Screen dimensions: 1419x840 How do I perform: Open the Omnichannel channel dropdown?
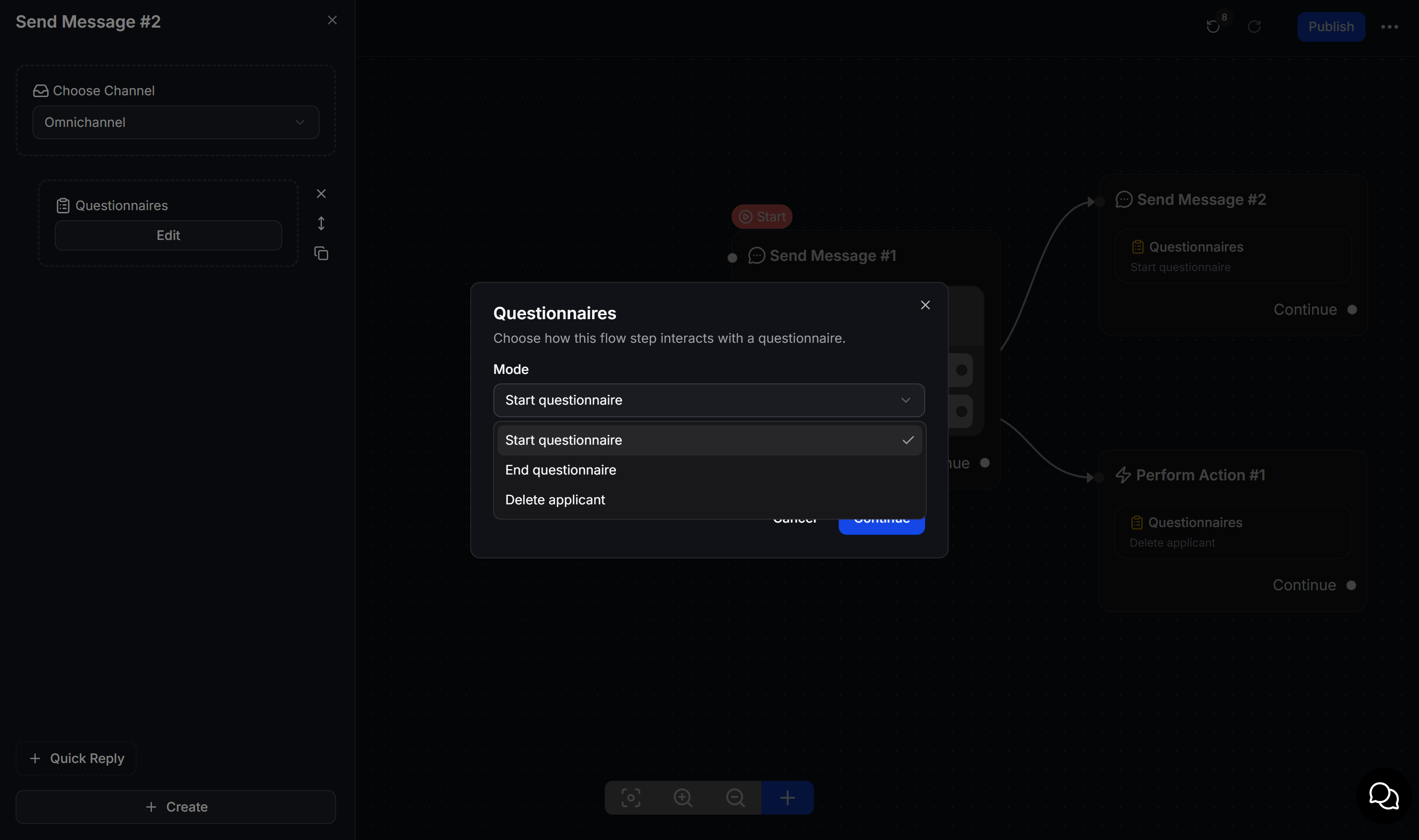pos(175,122)
